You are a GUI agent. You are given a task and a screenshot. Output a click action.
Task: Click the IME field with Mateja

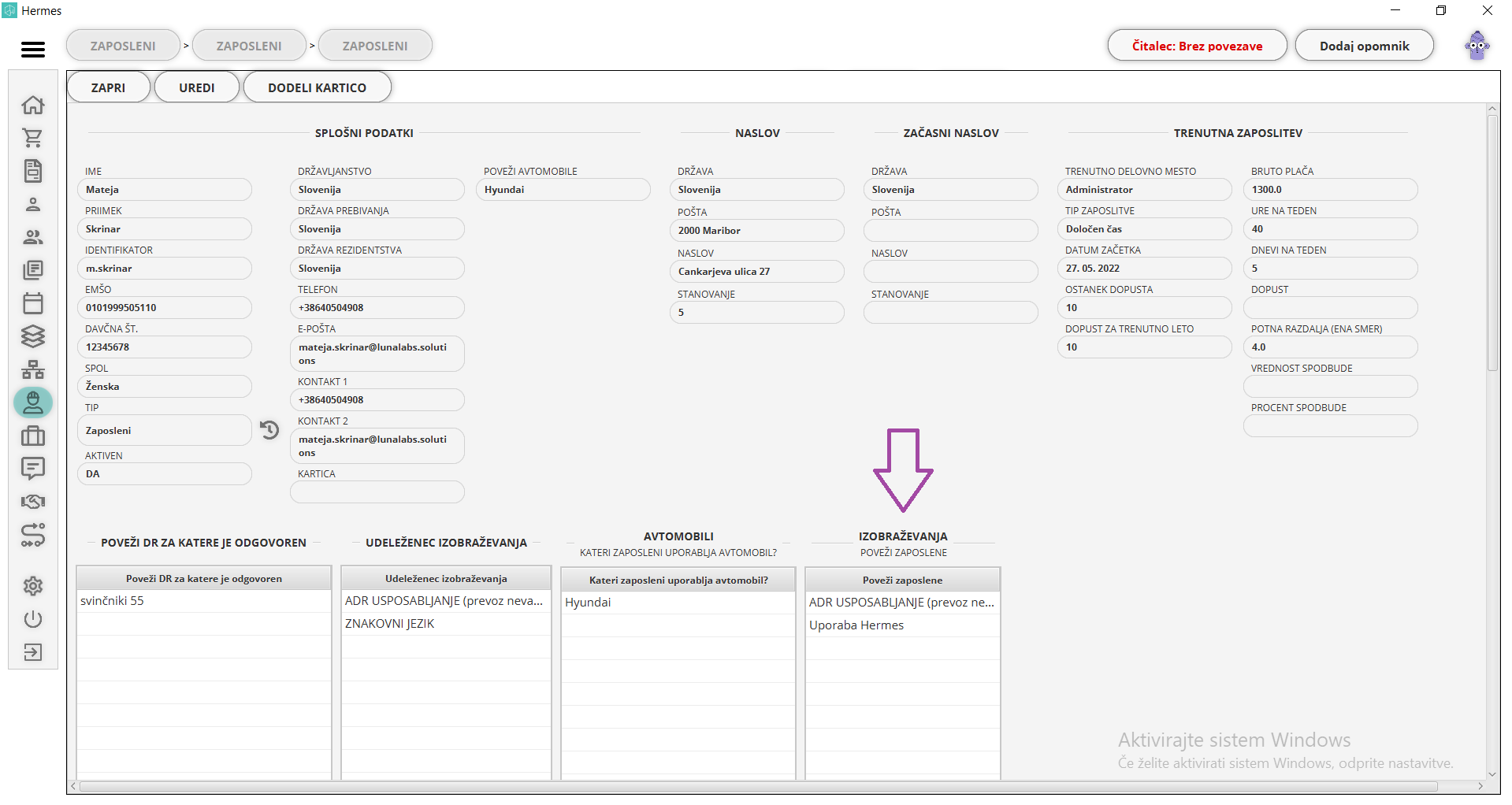pyautogui.click(x=165, y=190)
